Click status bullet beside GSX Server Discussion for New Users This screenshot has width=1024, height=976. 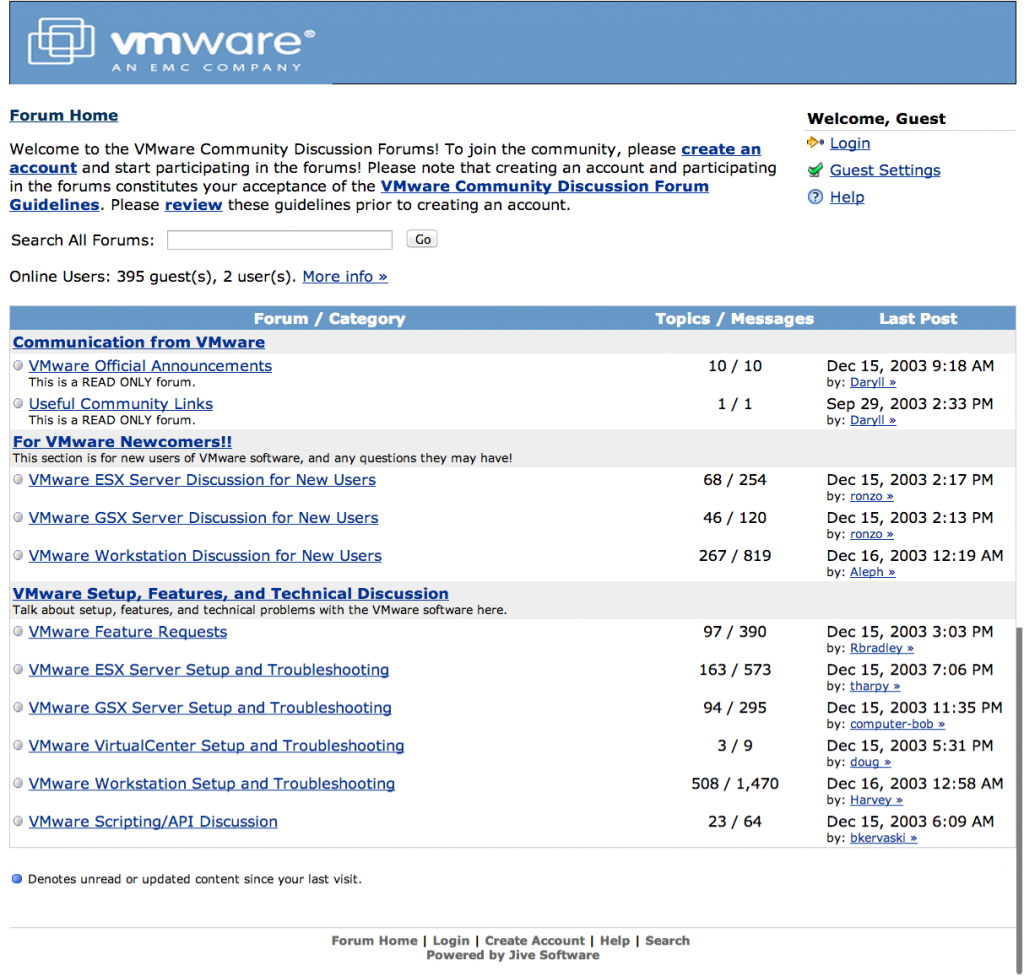(x=18, y=517)
